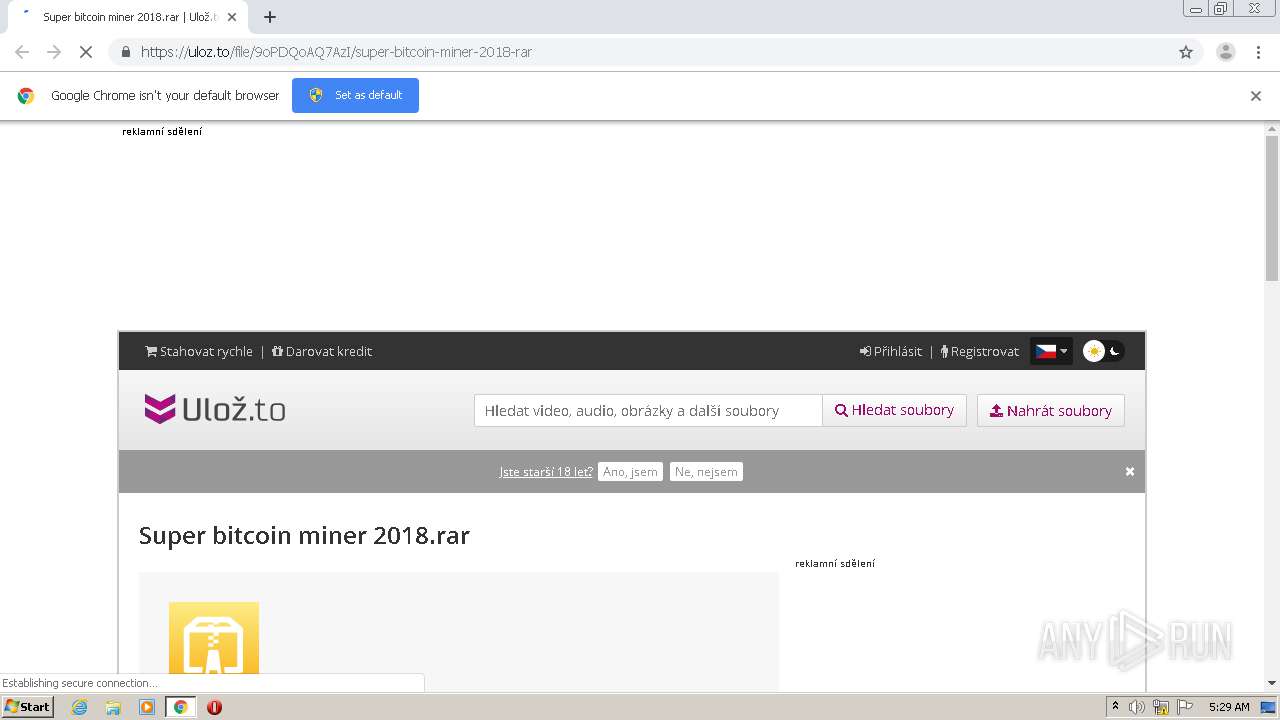This screenshot has width=1280, height=720.
Task: Open volume control in tray
Action: (1137, 707)
